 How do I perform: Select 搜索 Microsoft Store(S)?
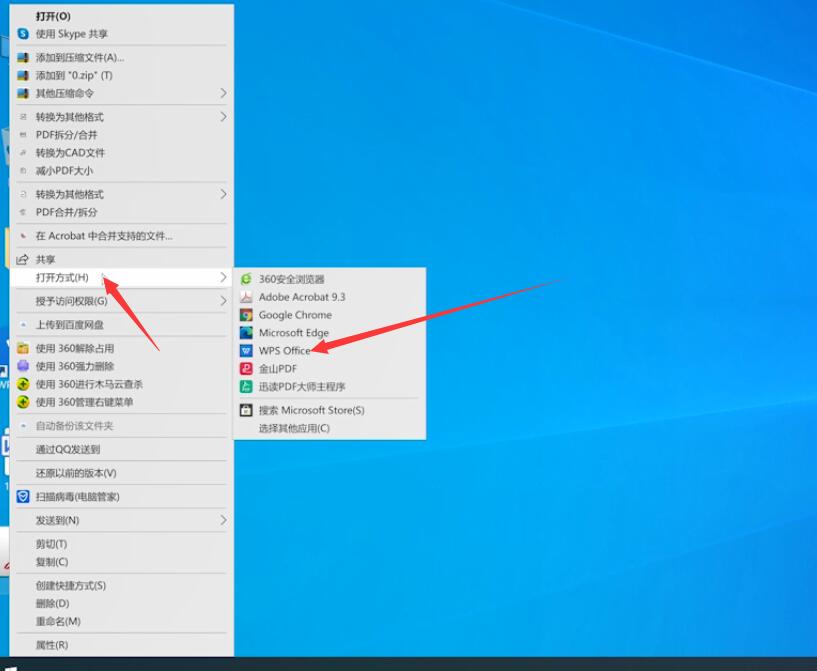329,410
